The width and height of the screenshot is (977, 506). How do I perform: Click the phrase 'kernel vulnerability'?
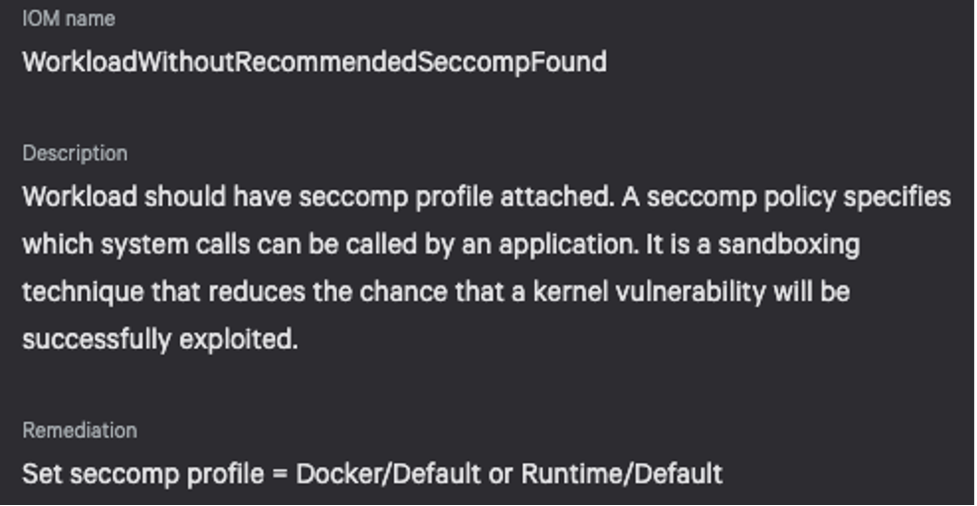(649, 292)
